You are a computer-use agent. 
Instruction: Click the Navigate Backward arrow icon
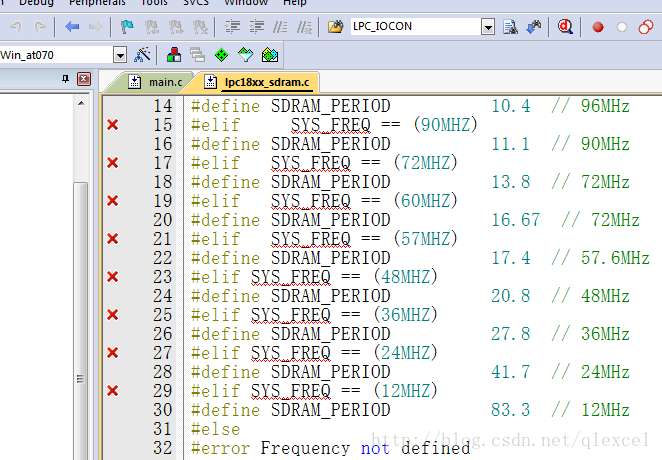(72, 27)
